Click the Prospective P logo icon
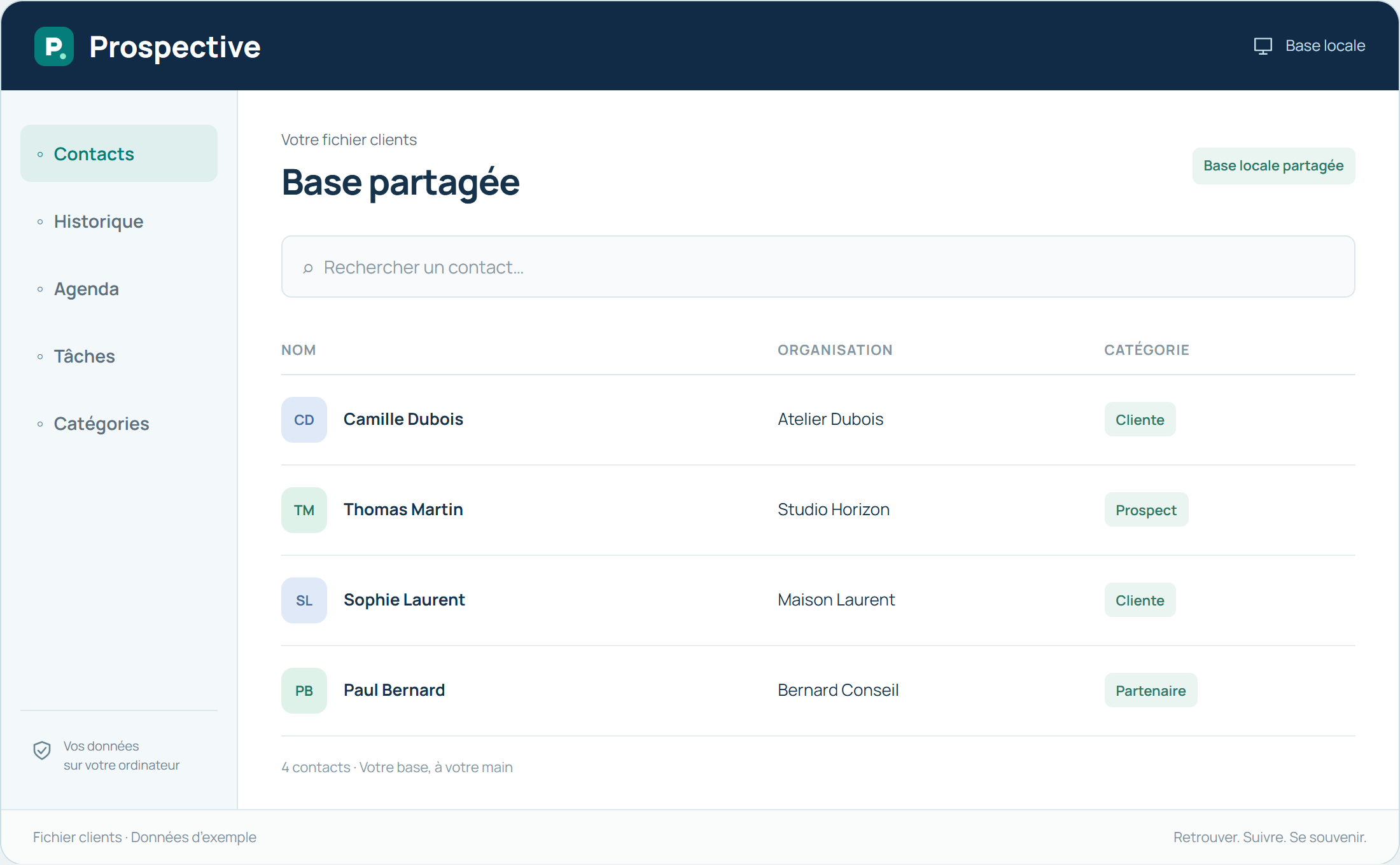Screen dimensions: 1400x865 pyautogui.click(x=54, y=46)
